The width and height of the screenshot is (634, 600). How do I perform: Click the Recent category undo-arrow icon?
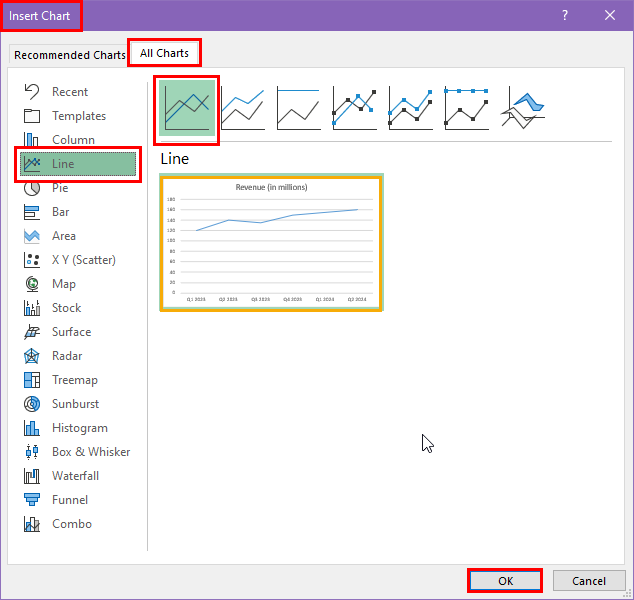(32, 92)
